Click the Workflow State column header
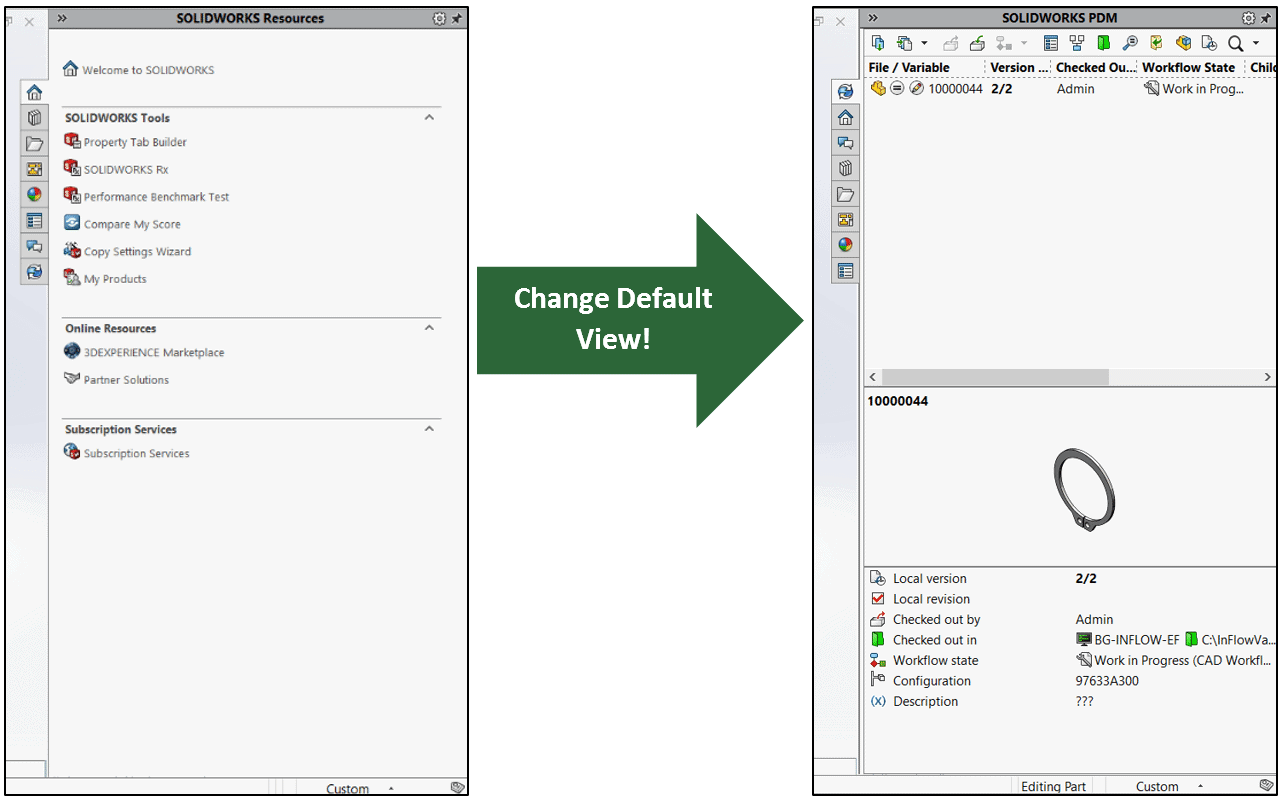Image resolution: width=1283 pixels, height=802 pixels. tap(1191, 67)
